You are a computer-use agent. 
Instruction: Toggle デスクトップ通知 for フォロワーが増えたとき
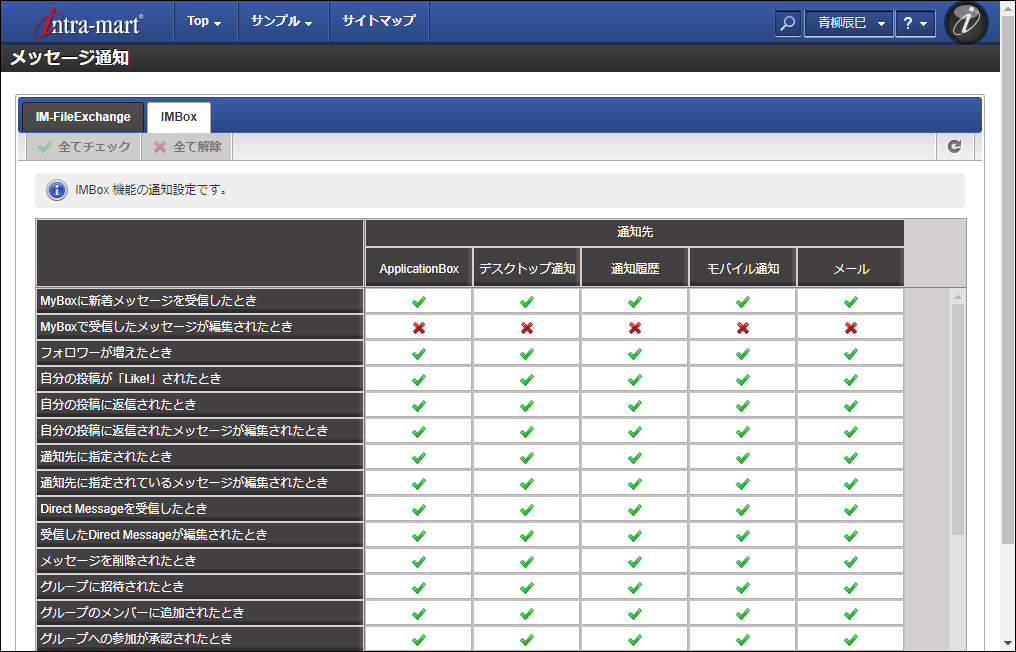[527, 353]
